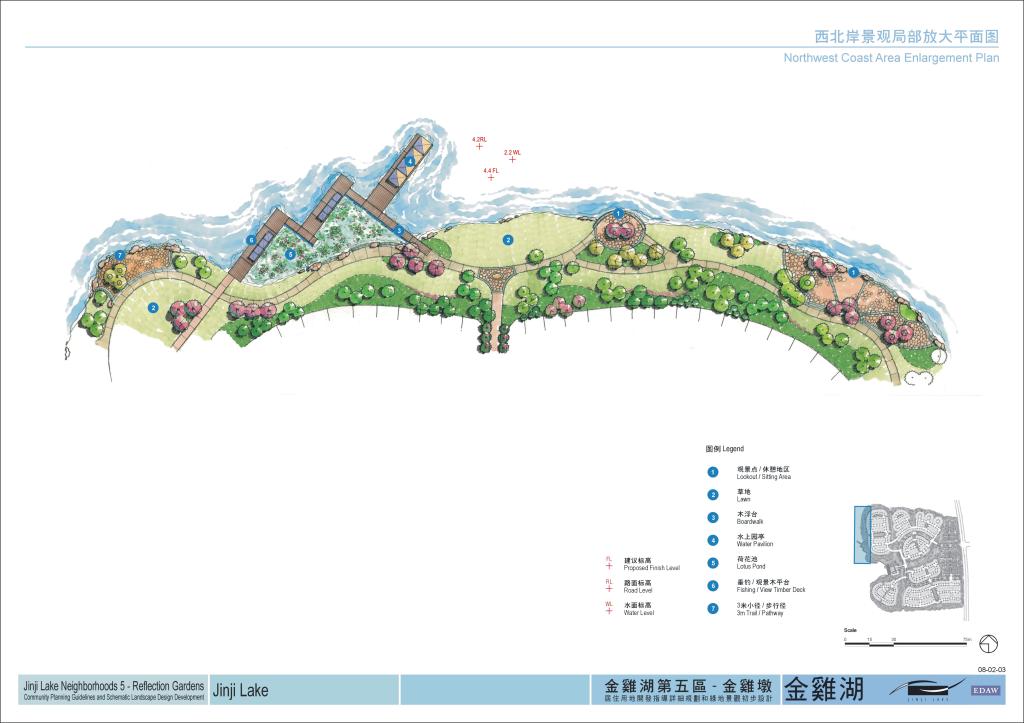Image resolution: width=1024 pixels, height=723 pixels.
Task: Click the scale bar
Action: pos(906,643)
